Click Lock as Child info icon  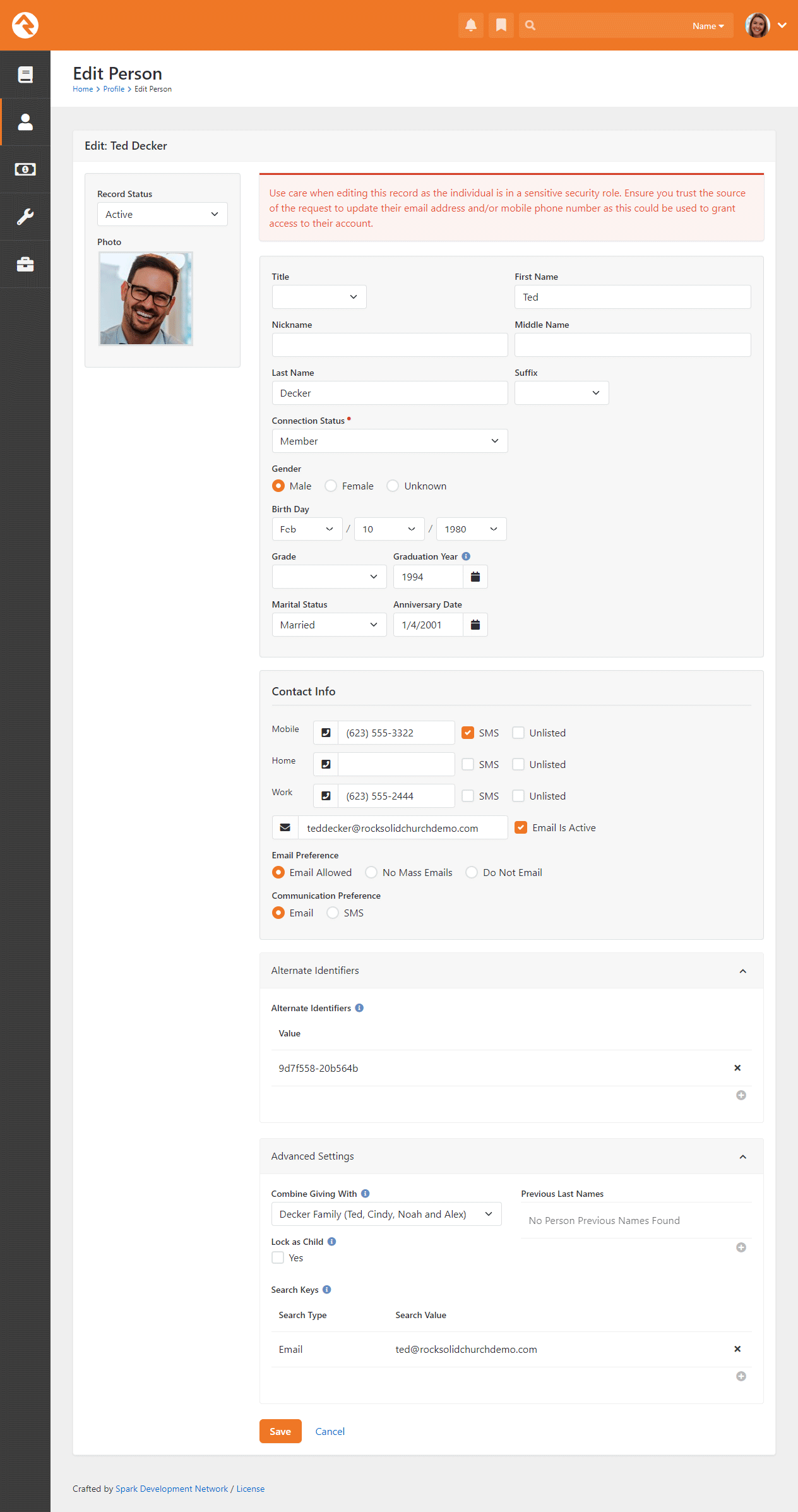tap(331, 1242)
